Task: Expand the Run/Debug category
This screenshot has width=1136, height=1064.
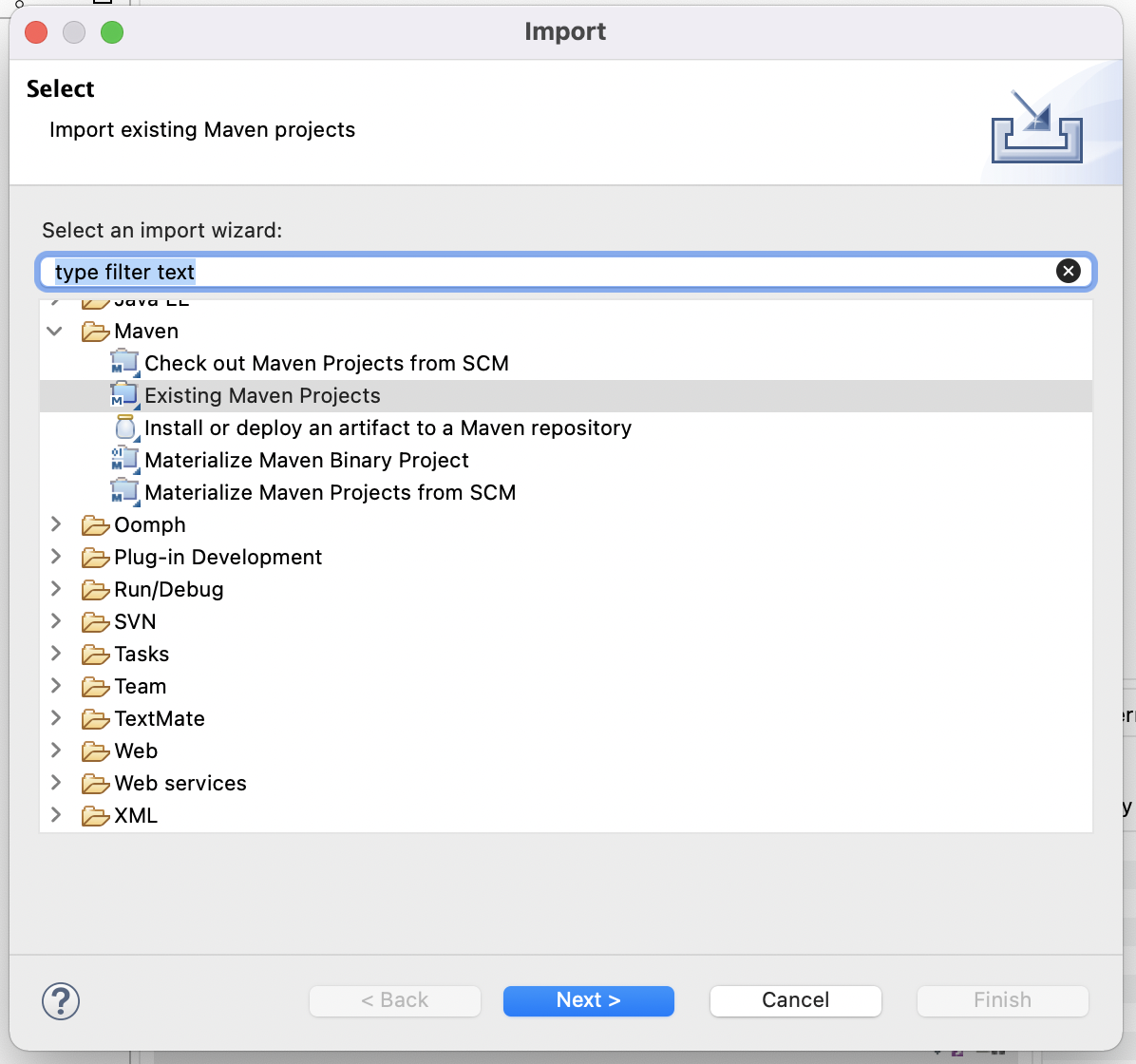Action: point(56,589)
